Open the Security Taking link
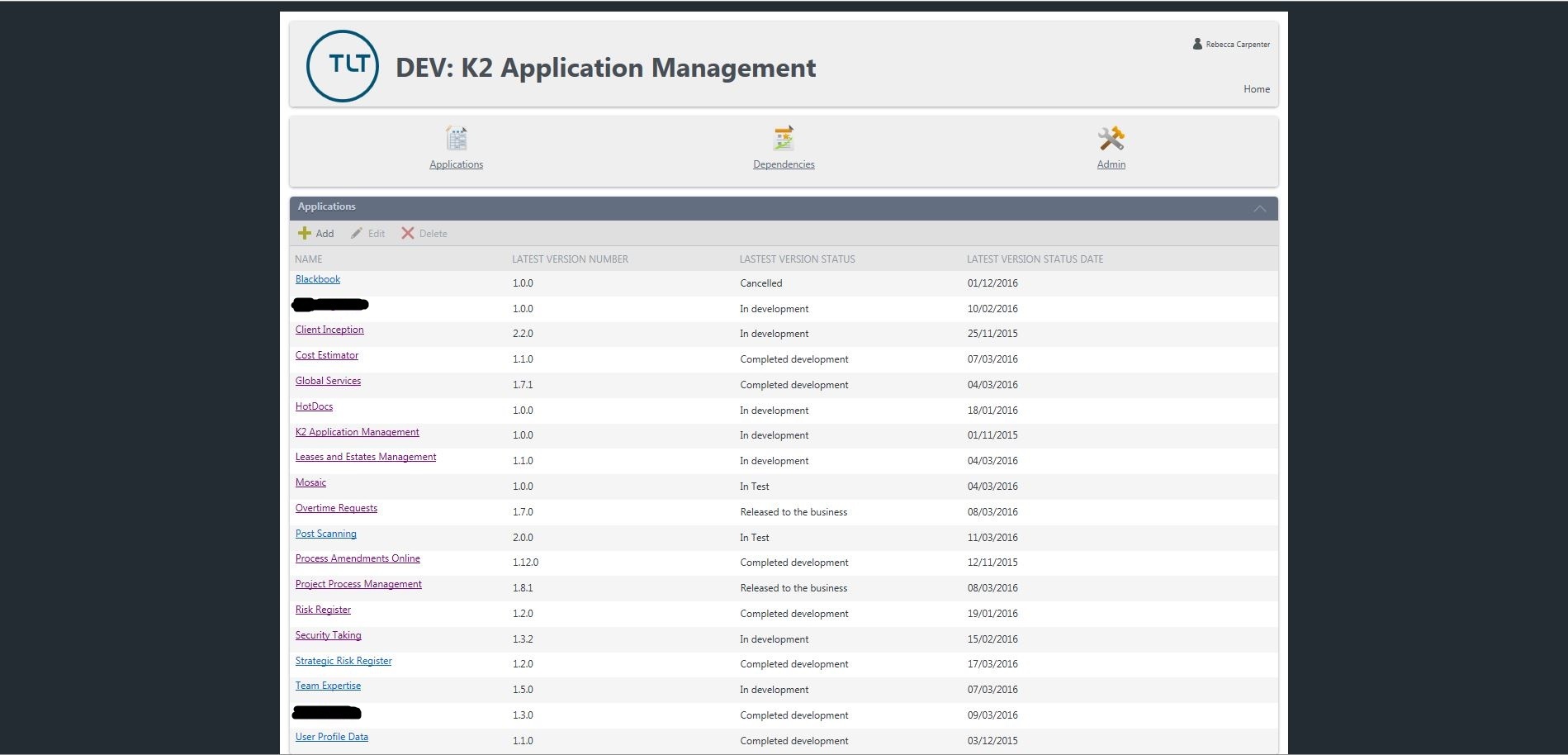This screenshot has height=755, width=1568. coord(328,635)
